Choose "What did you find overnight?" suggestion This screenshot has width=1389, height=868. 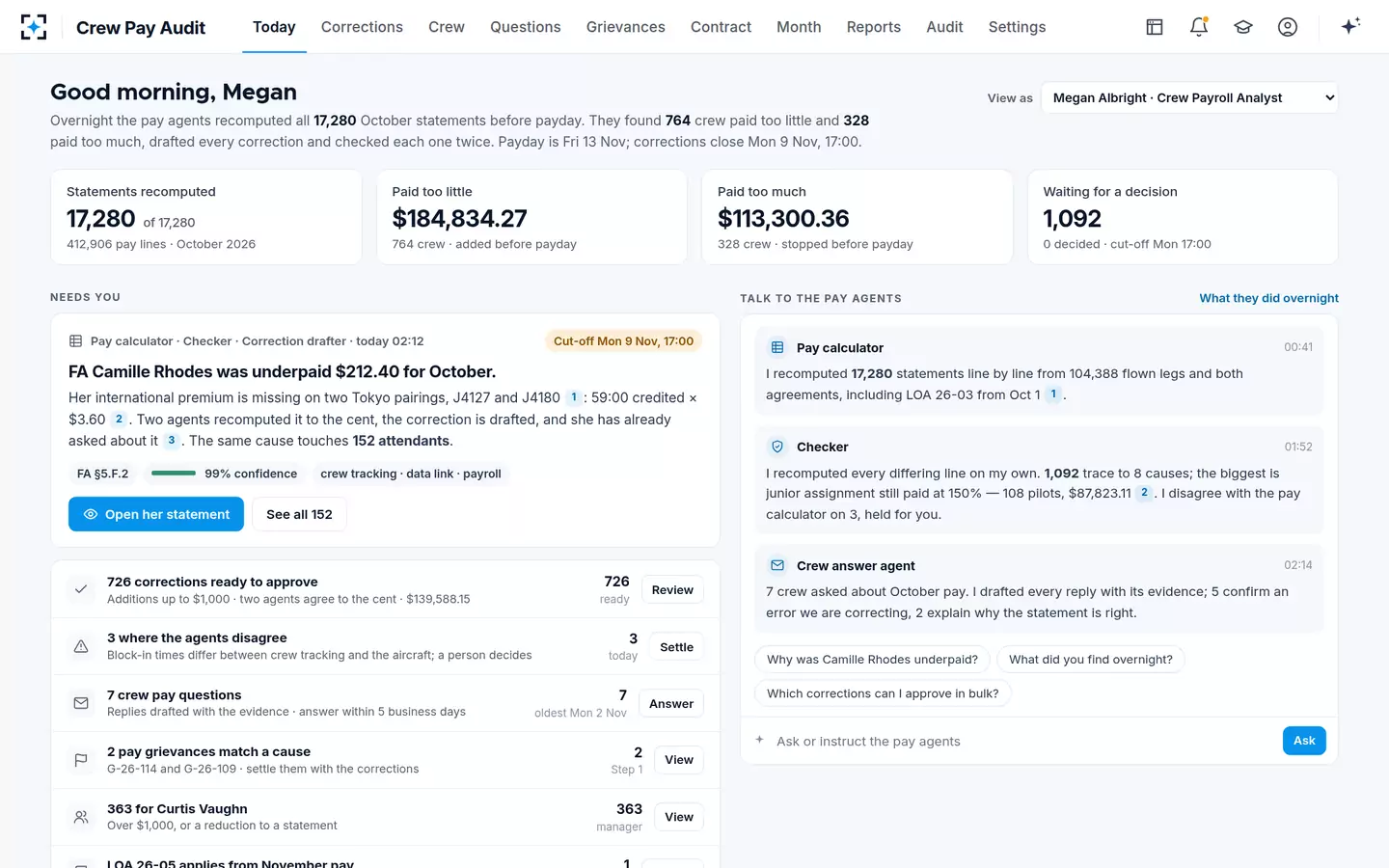click(1091, 660)
